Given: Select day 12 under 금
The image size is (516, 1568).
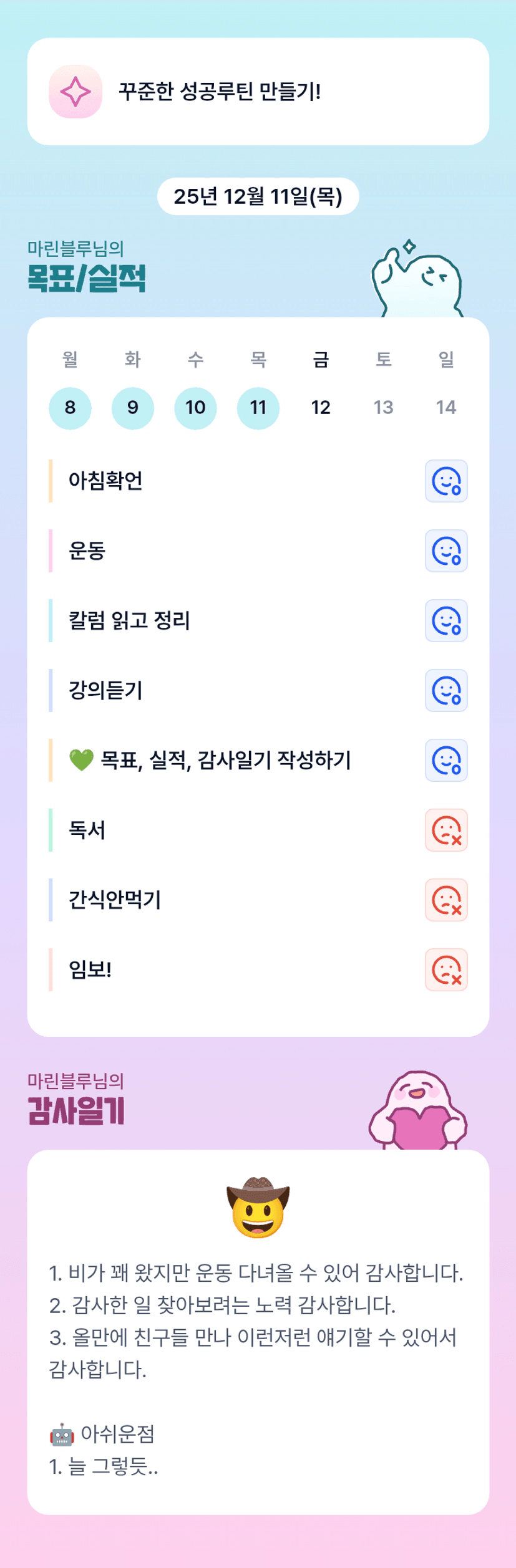Looking at the screenshot, I should [321, 408].
